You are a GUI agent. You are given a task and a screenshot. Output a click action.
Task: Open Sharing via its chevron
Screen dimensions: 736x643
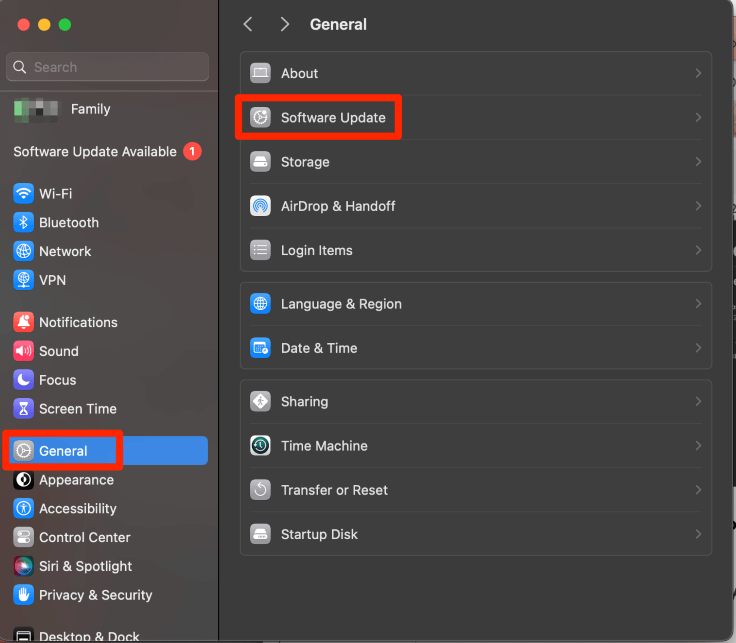pos(698,401)
